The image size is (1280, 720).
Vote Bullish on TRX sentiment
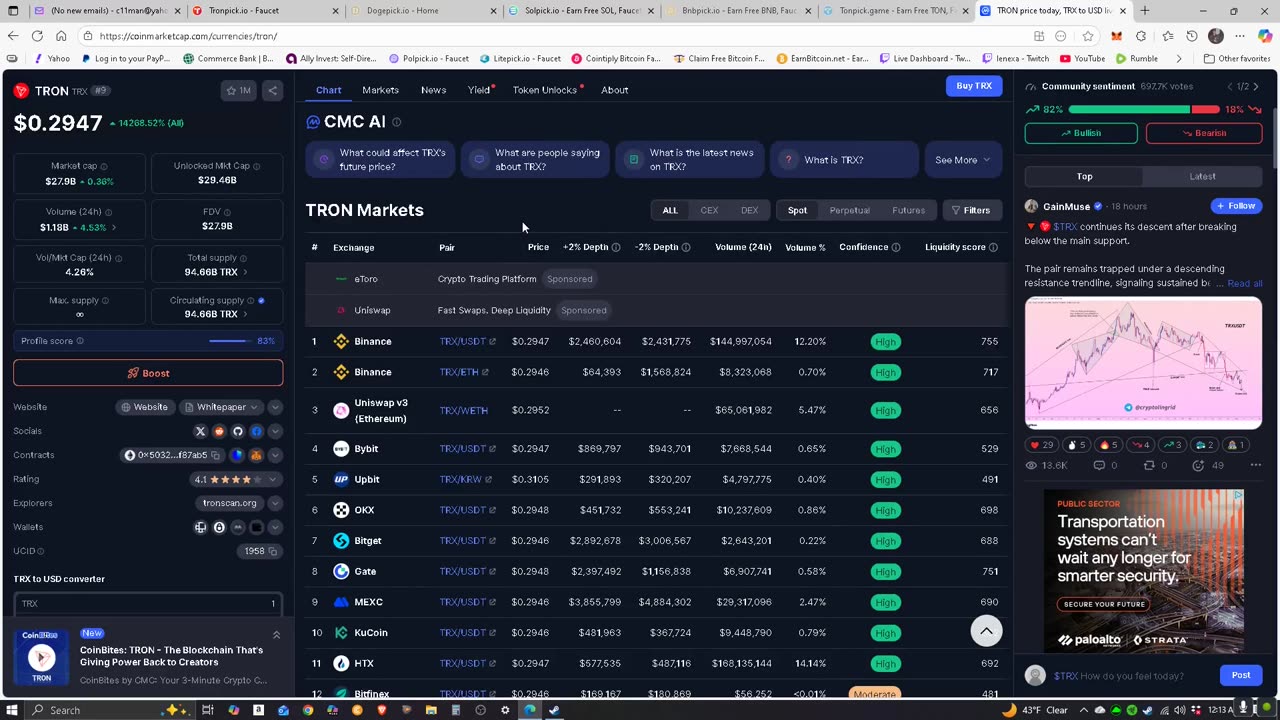1081,133
